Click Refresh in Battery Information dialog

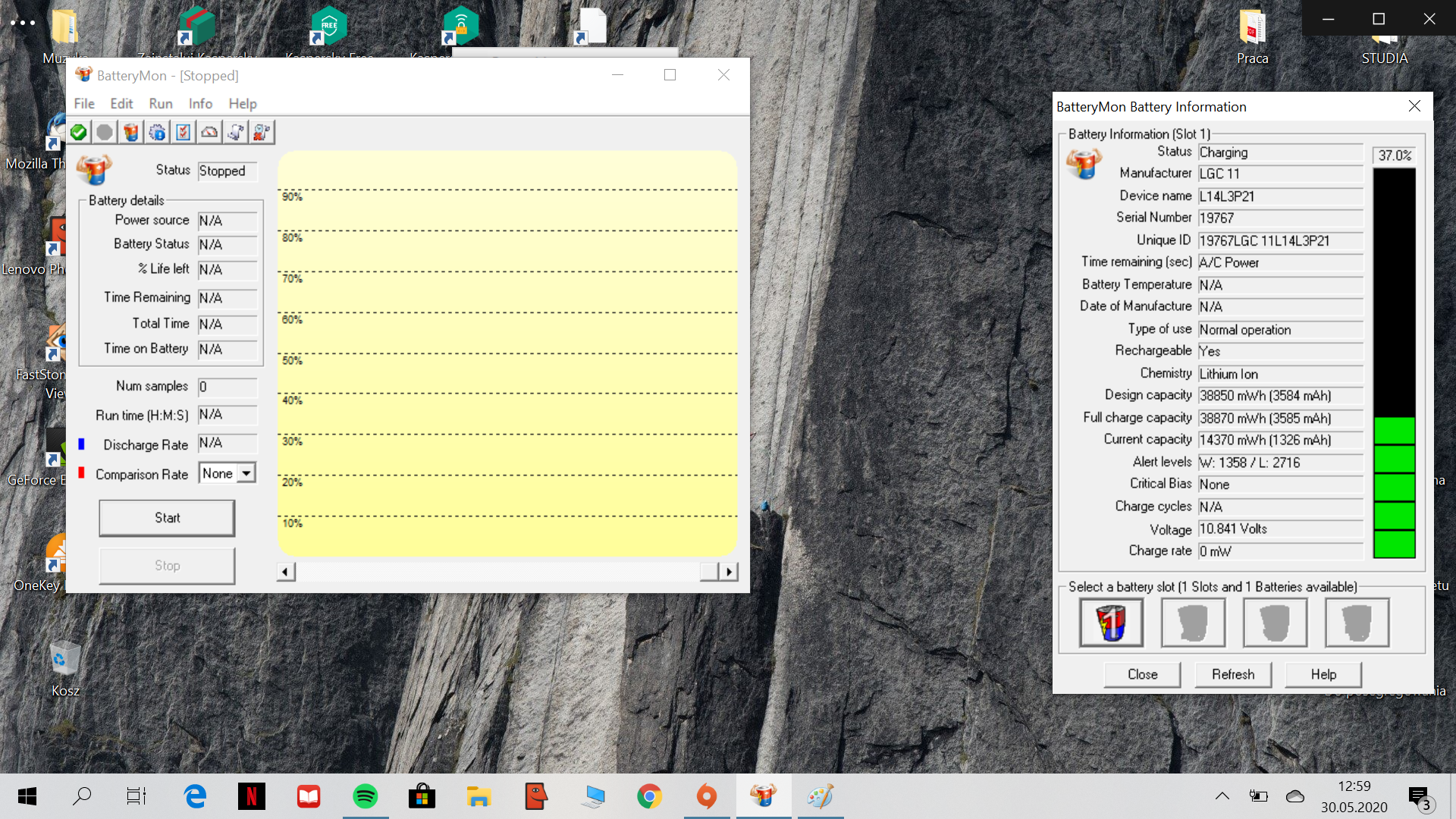tap(1233, 674)
